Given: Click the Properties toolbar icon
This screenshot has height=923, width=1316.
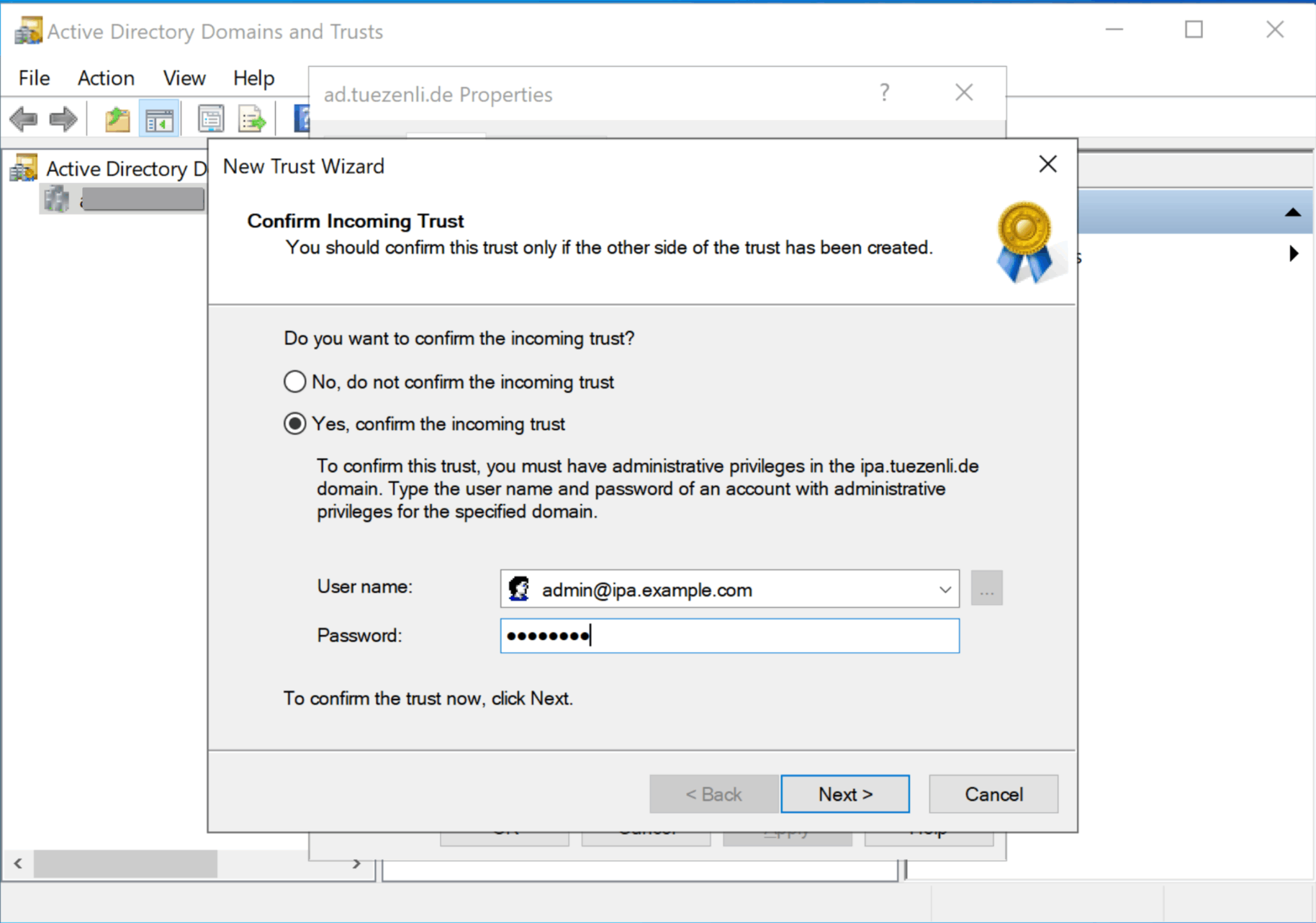Looking at the screenshot, I should click(211, 119).
